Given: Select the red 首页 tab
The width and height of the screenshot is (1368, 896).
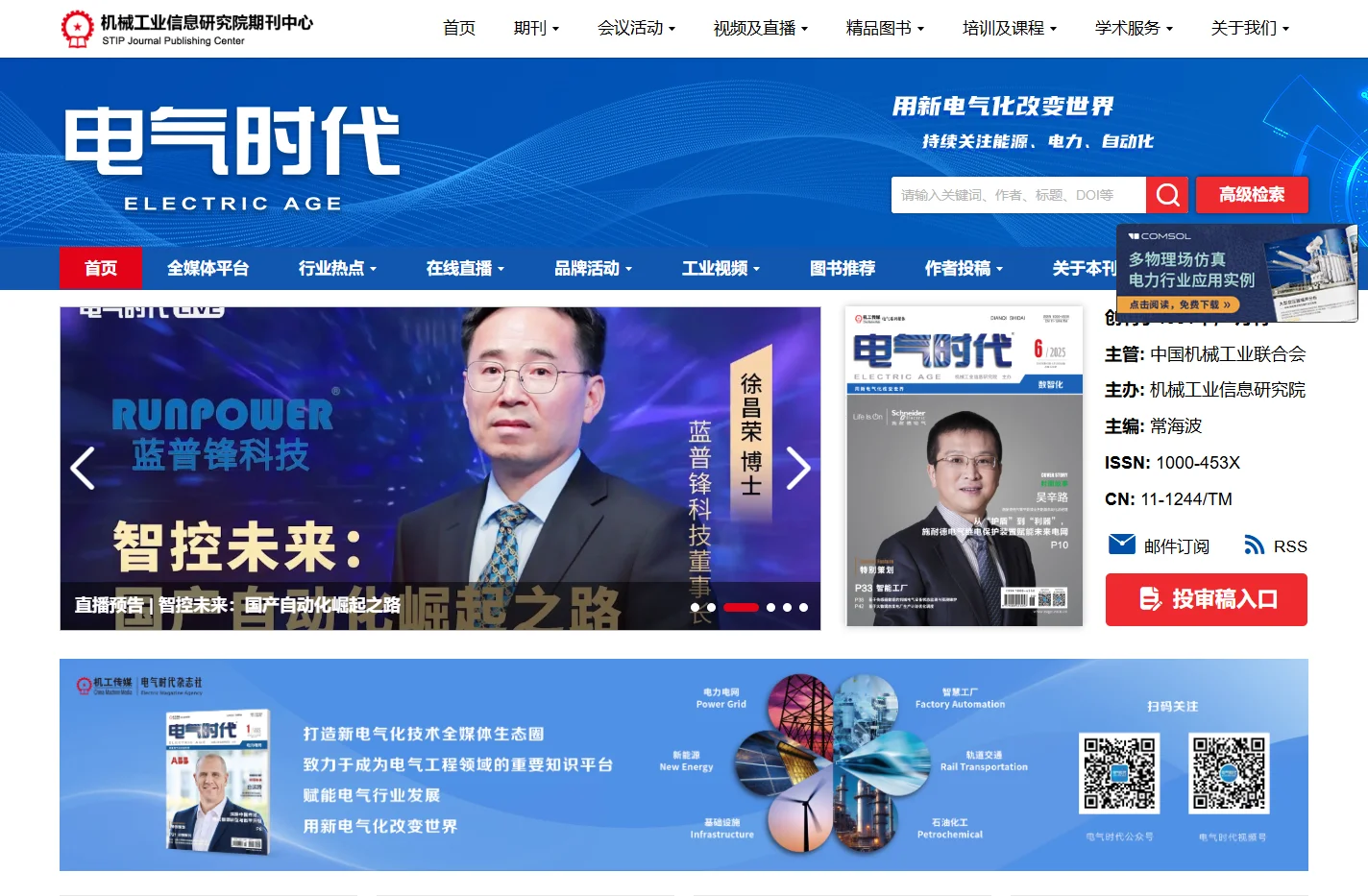Looking at the screenshot, I should point(101,268).
